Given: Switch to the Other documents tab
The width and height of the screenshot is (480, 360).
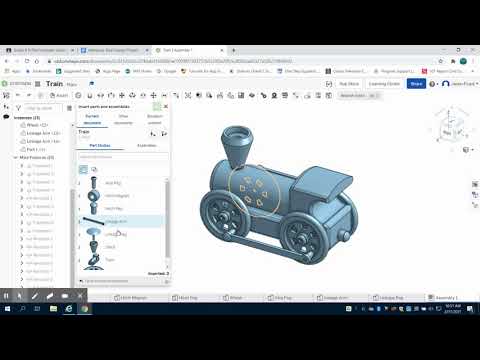Looking at the screenshot, I should point(123,119).
